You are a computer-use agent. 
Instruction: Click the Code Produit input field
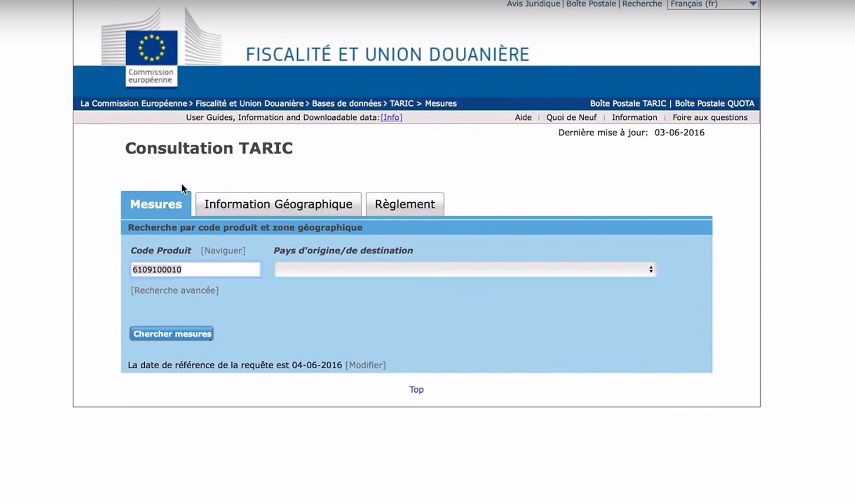coord(195,269)
